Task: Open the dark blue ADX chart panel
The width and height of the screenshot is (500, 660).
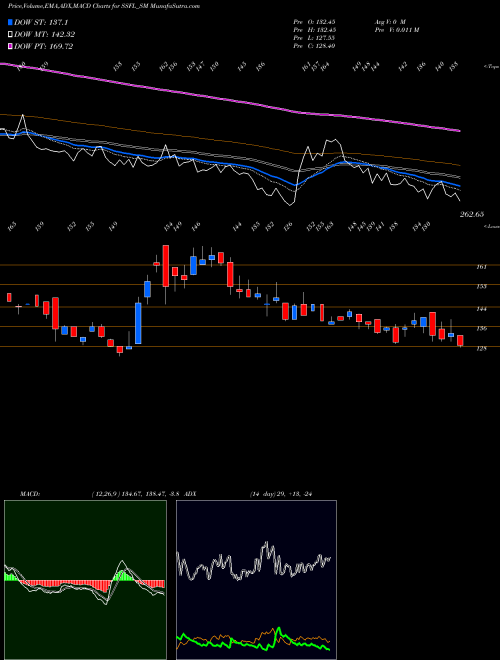Action: coord(256,580)
